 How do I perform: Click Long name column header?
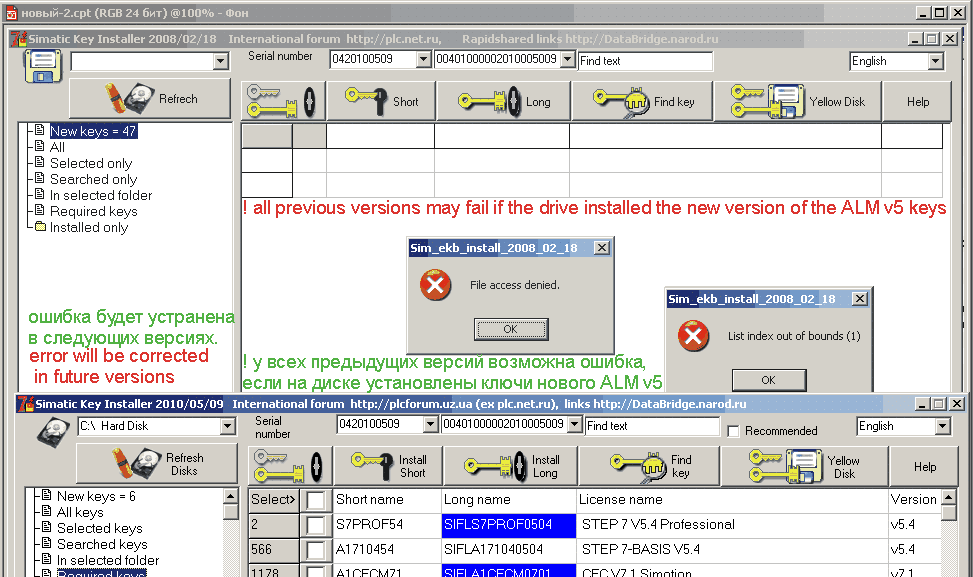tap(509, 499)
